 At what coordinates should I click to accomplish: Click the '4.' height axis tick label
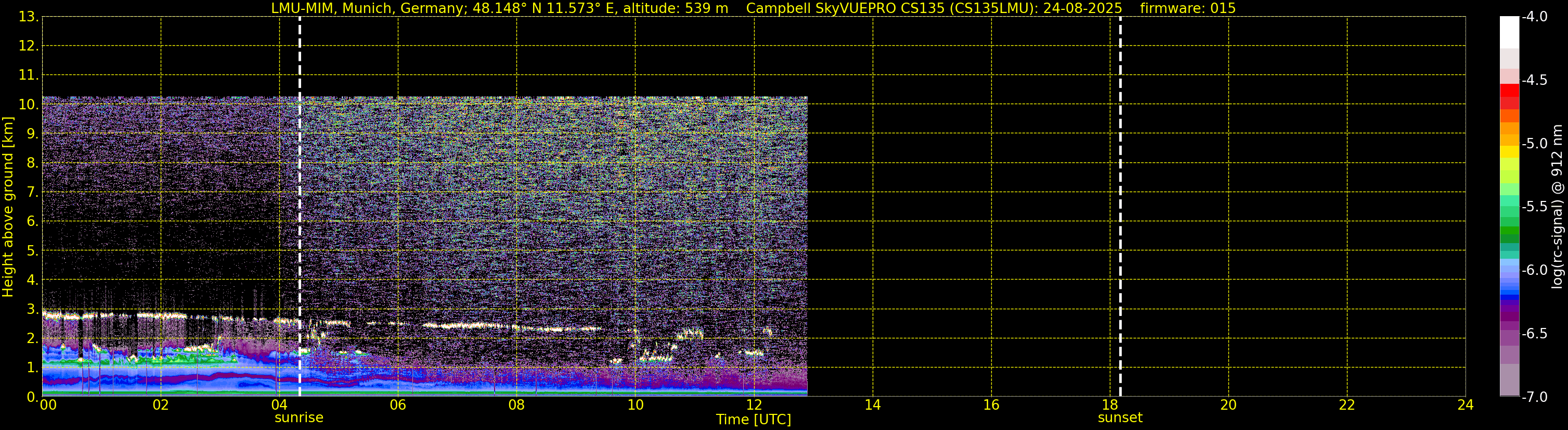(33, 280)
